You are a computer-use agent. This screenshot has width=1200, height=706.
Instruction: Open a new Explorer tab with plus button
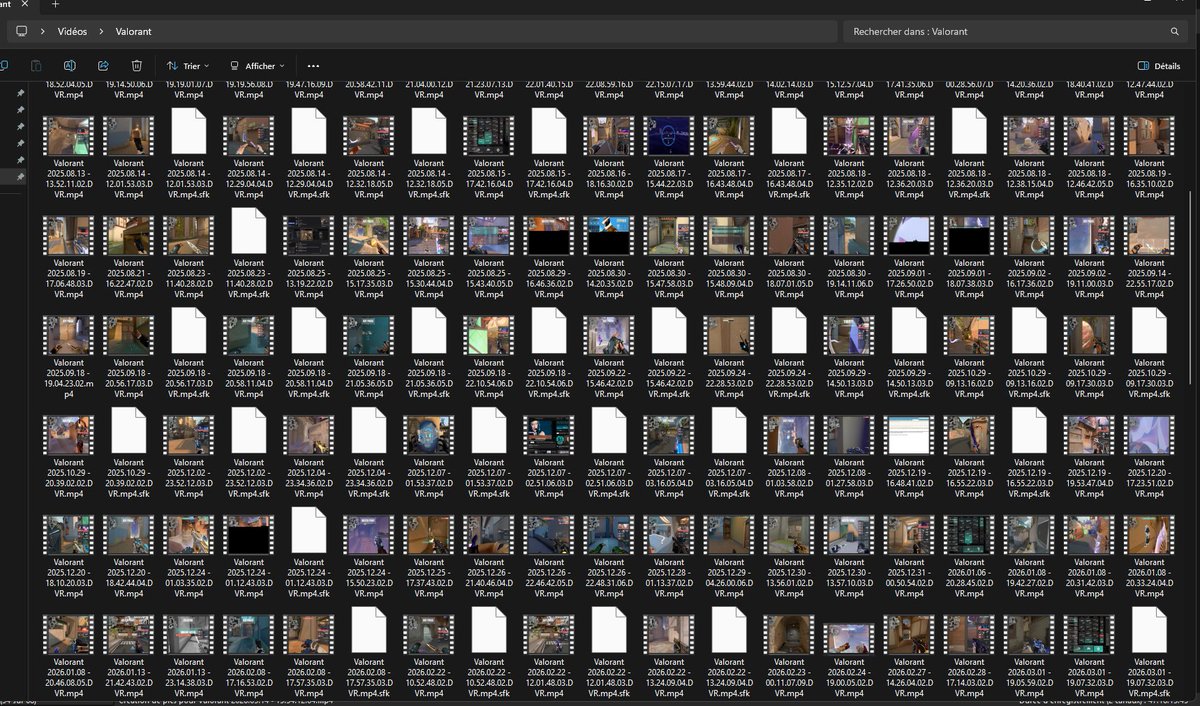coord(55,4)
